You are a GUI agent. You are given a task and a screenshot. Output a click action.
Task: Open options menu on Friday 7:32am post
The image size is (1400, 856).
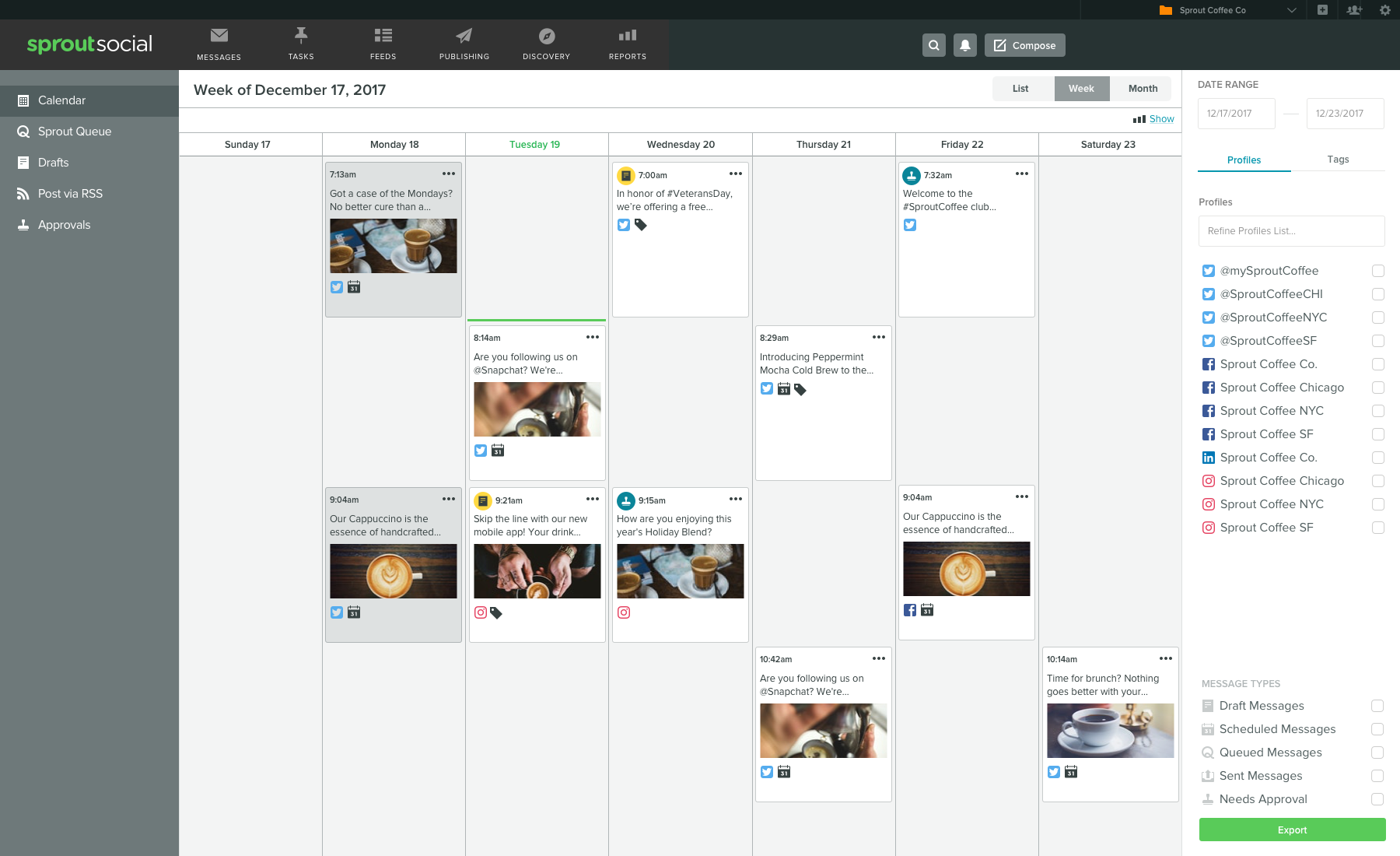[1022, 174]
